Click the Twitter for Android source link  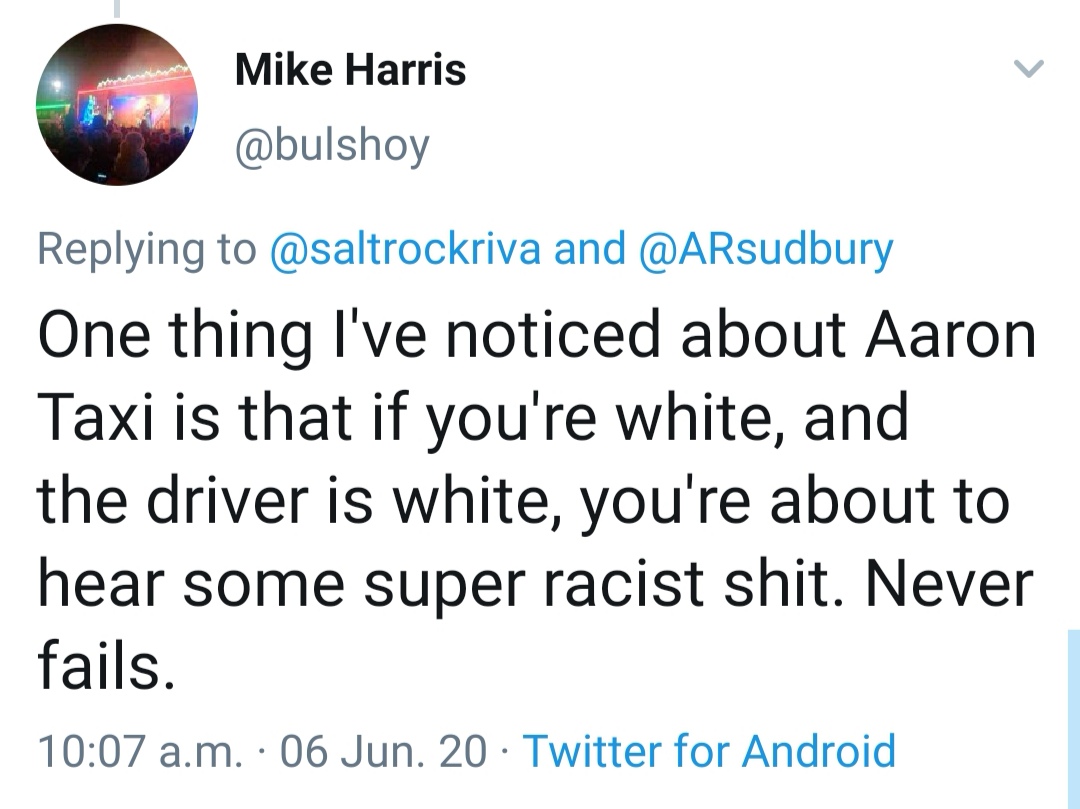[x=709, y=750]
